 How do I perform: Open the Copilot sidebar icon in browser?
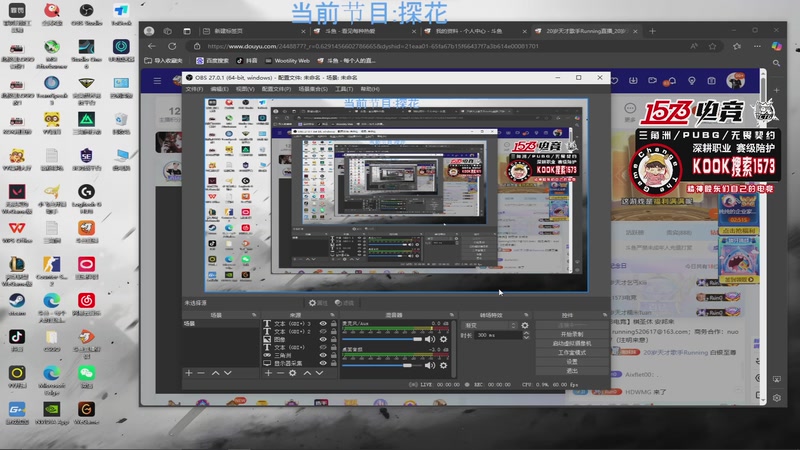coord(777,46)
